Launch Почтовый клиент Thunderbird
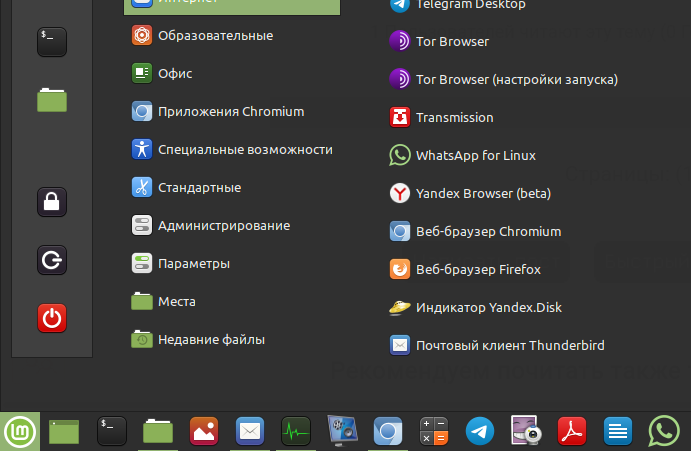This screenshot has height=451, width=691. [497, 345]
